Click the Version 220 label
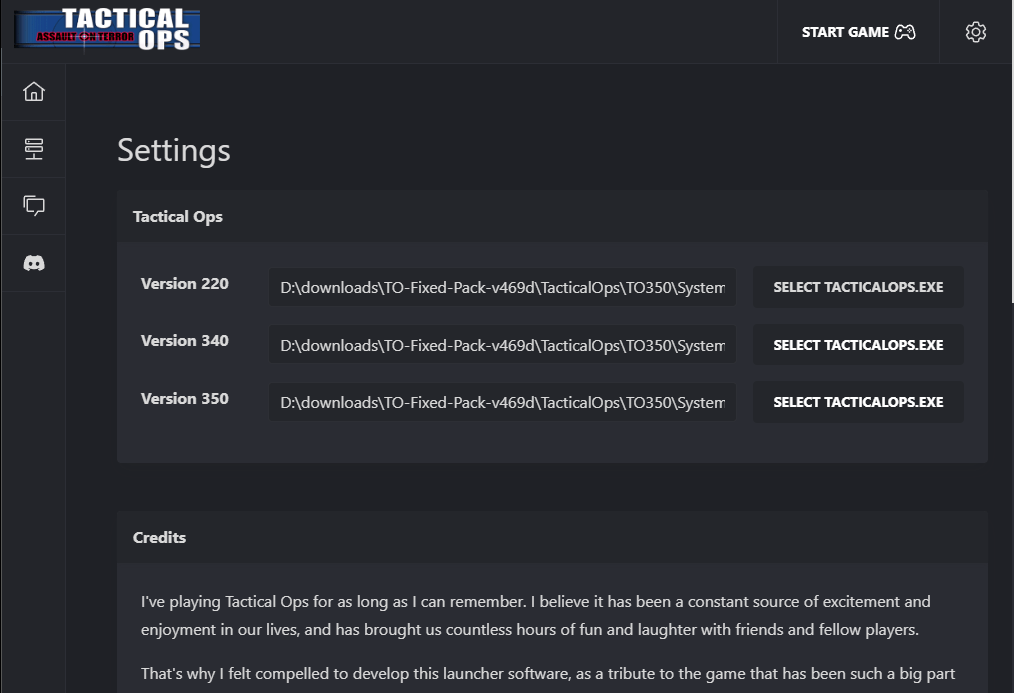This screenshot has width=1014, height=693. click(185, 284)
